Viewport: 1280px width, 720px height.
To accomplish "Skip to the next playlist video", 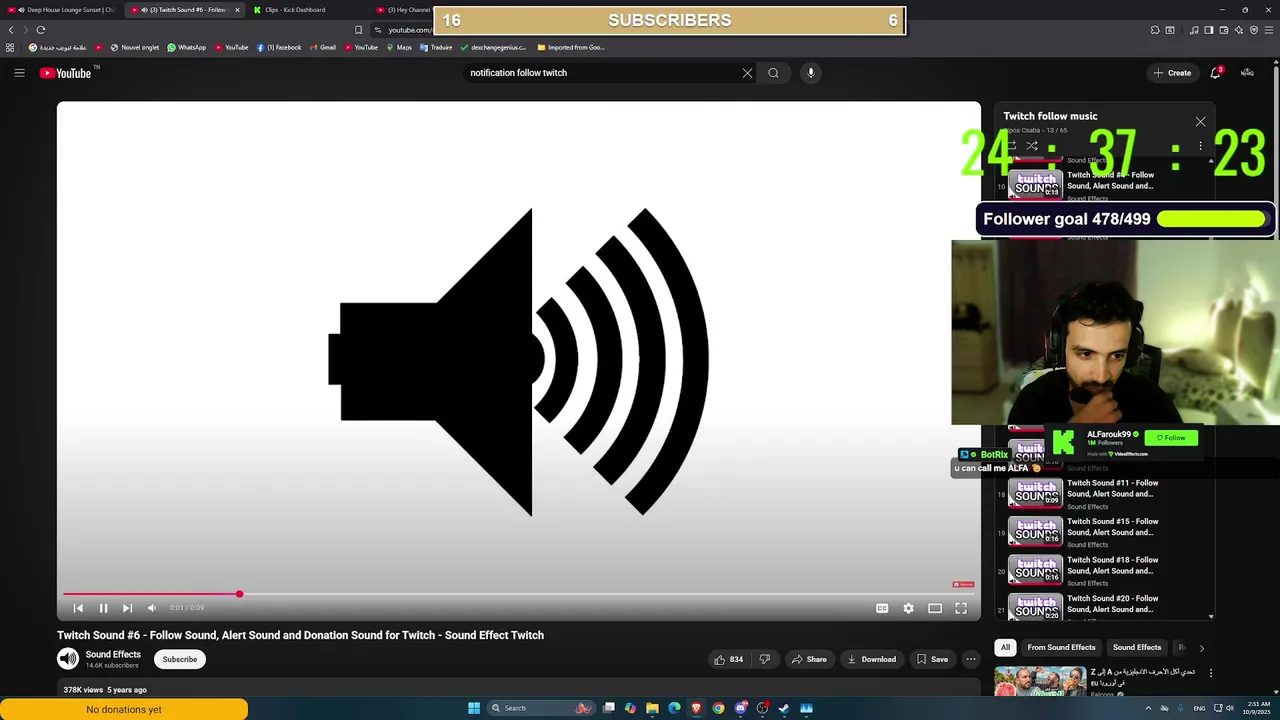I will [x=127, y=608].
